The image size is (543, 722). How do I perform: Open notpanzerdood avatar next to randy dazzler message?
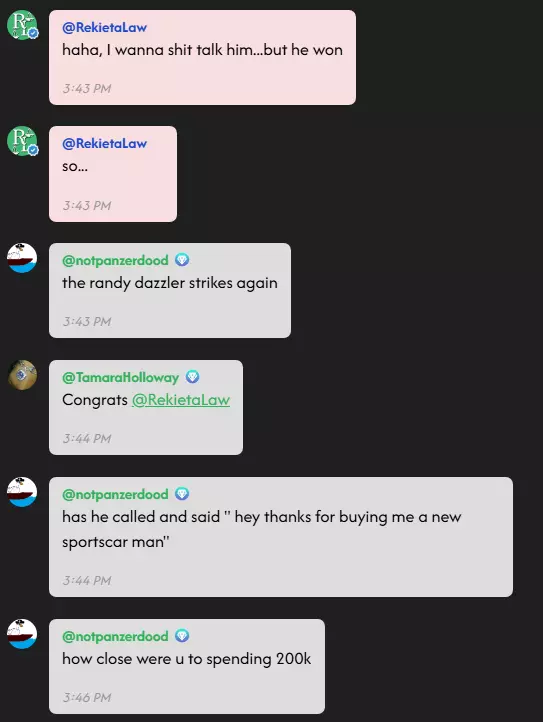coord(22,258)
